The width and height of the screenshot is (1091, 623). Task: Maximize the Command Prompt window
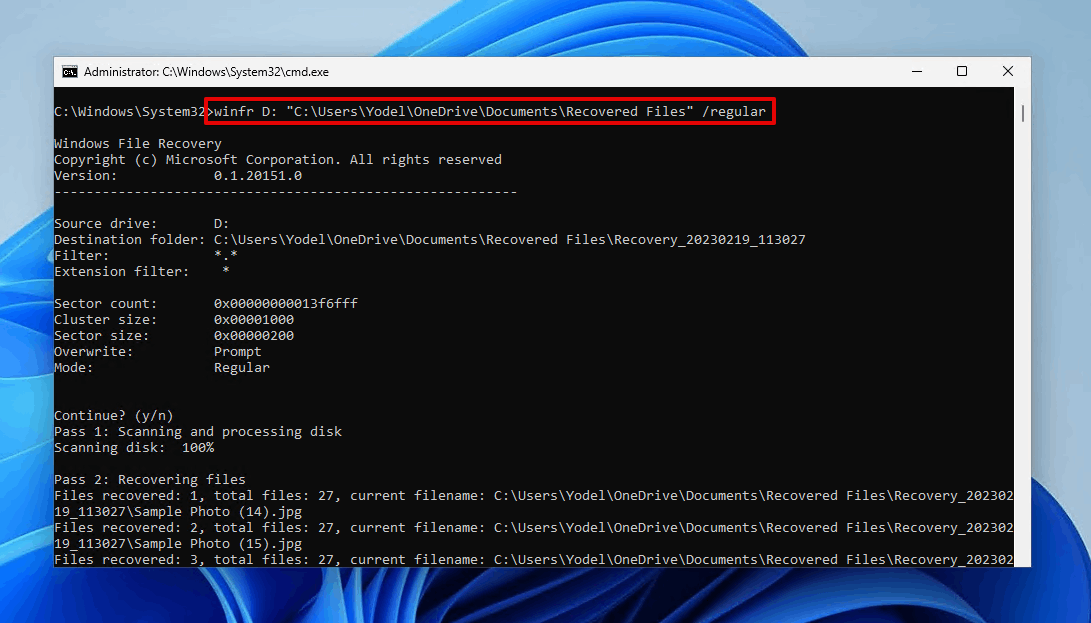click(x=962, y=72)
